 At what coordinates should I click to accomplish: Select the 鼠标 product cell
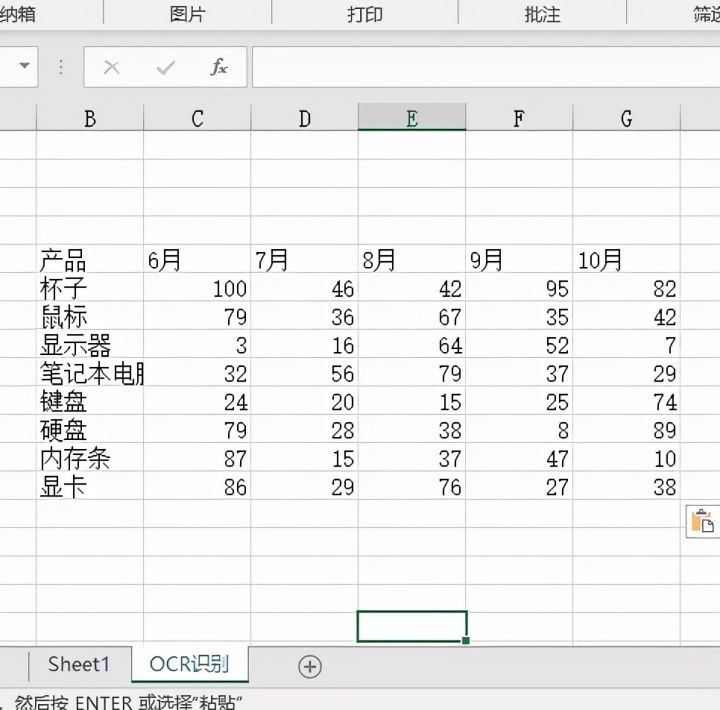pyautogui.click(x=90, y=316)
